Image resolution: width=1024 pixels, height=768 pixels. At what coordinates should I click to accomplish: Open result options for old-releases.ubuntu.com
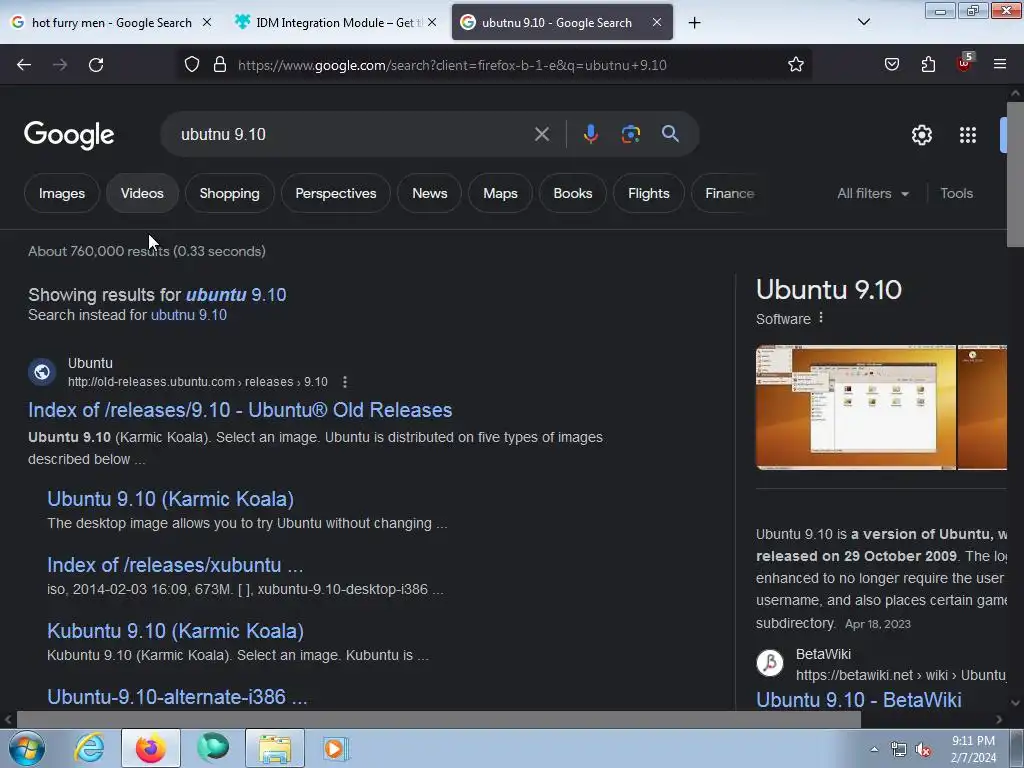[x=345, y=382]
